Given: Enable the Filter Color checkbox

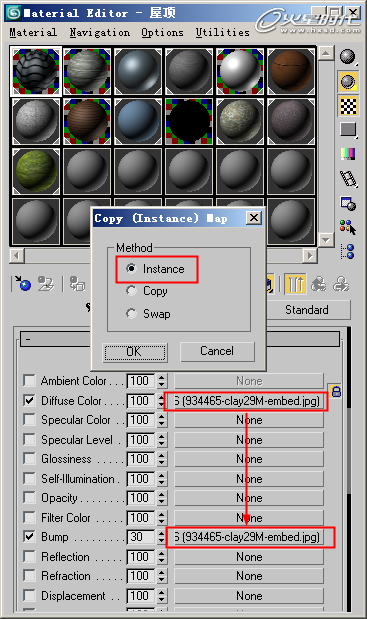Looking at the screenshot, I should click(29, 518).
